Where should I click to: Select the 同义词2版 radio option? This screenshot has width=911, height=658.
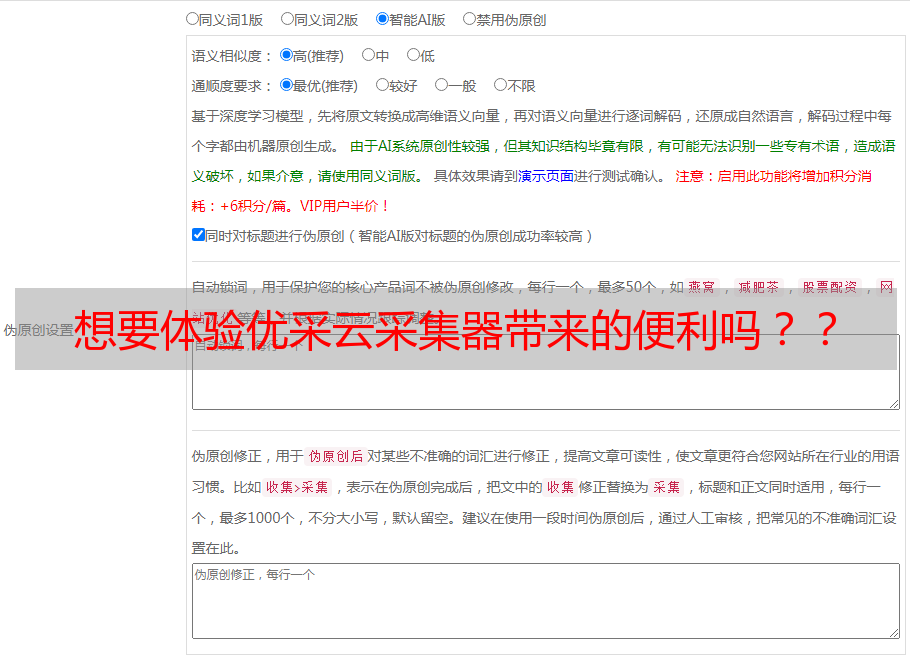click(x=287, y=19)
